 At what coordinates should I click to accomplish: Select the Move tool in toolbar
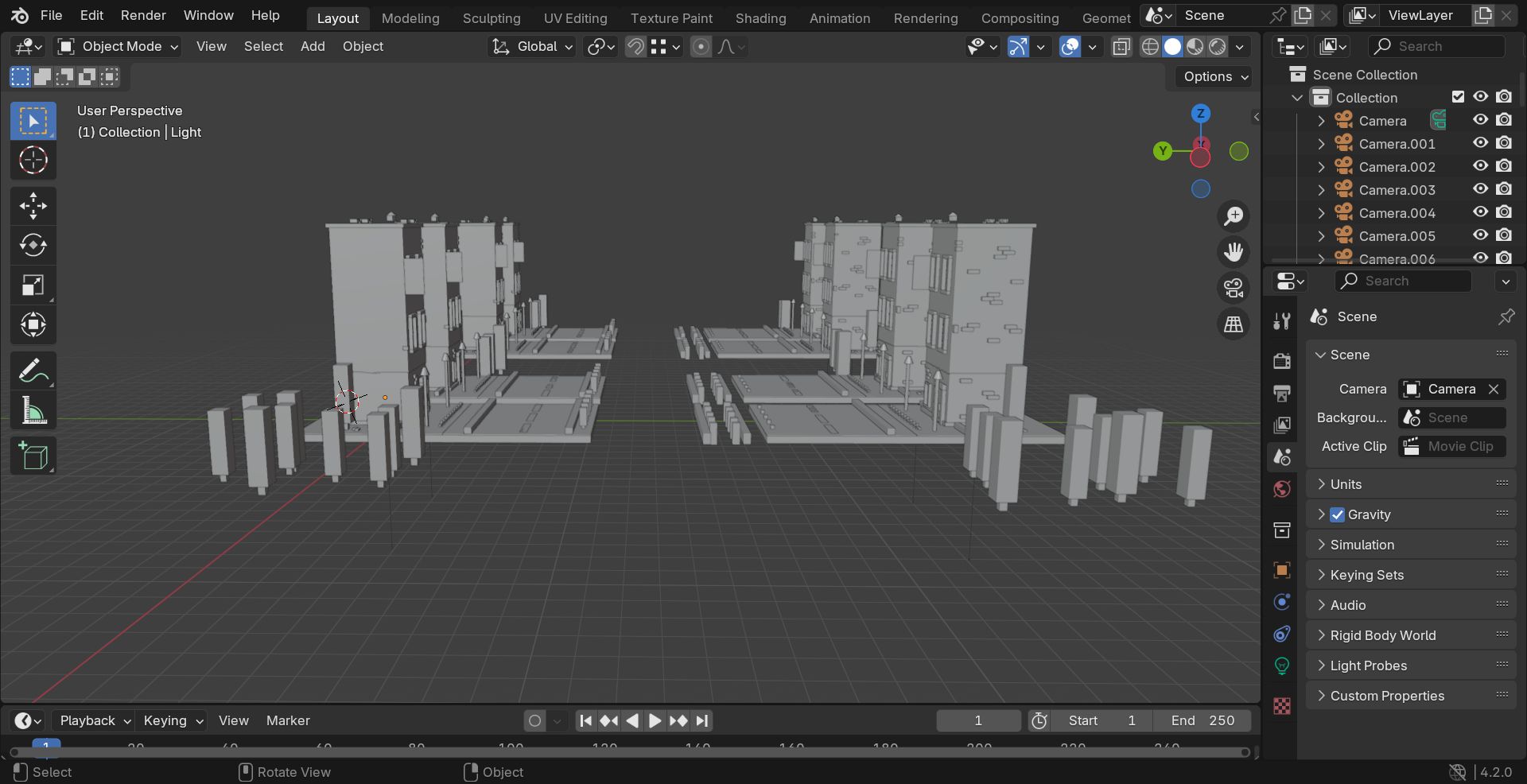(33, 205)
